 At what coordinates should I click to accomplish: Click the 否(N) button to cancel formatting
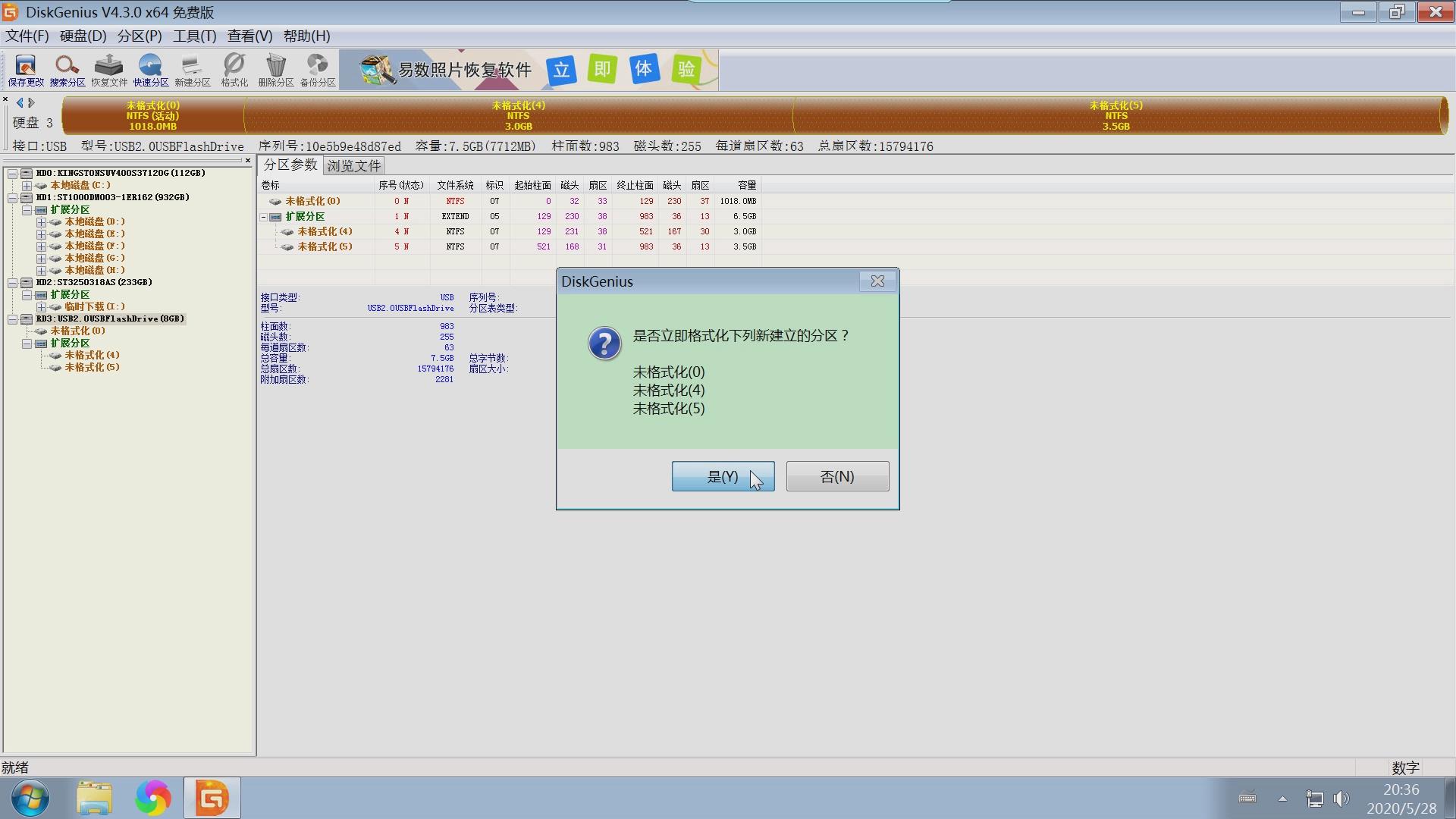(x=836, y=476)
